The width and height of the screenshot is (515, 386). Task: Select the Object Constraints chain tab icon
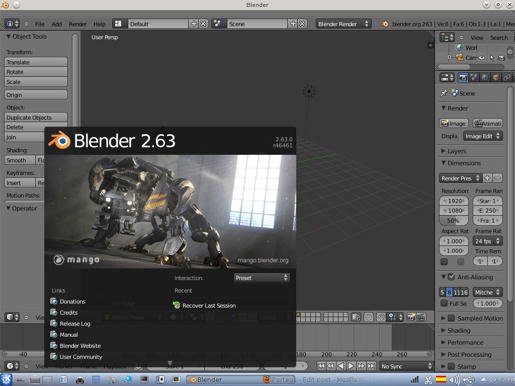coord(507,77)
